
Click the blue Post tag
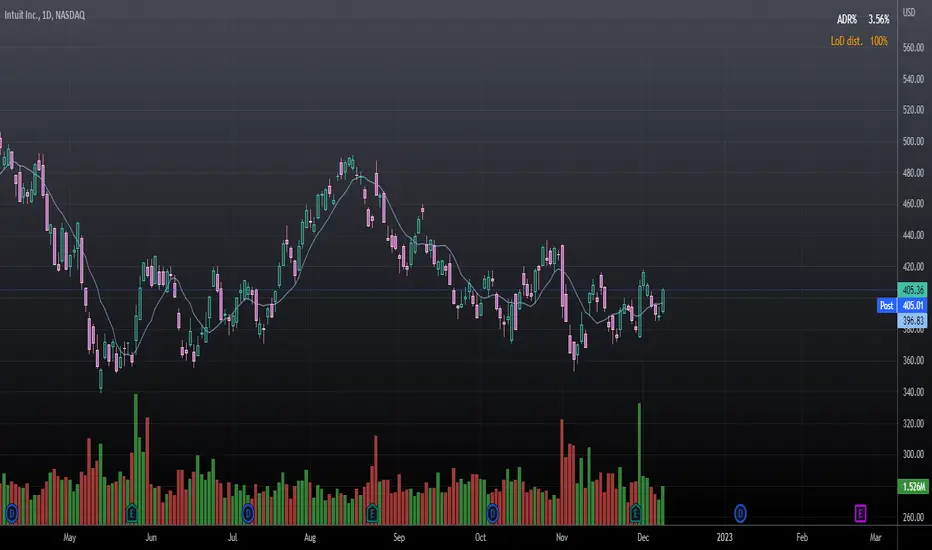tap(886, 306)
